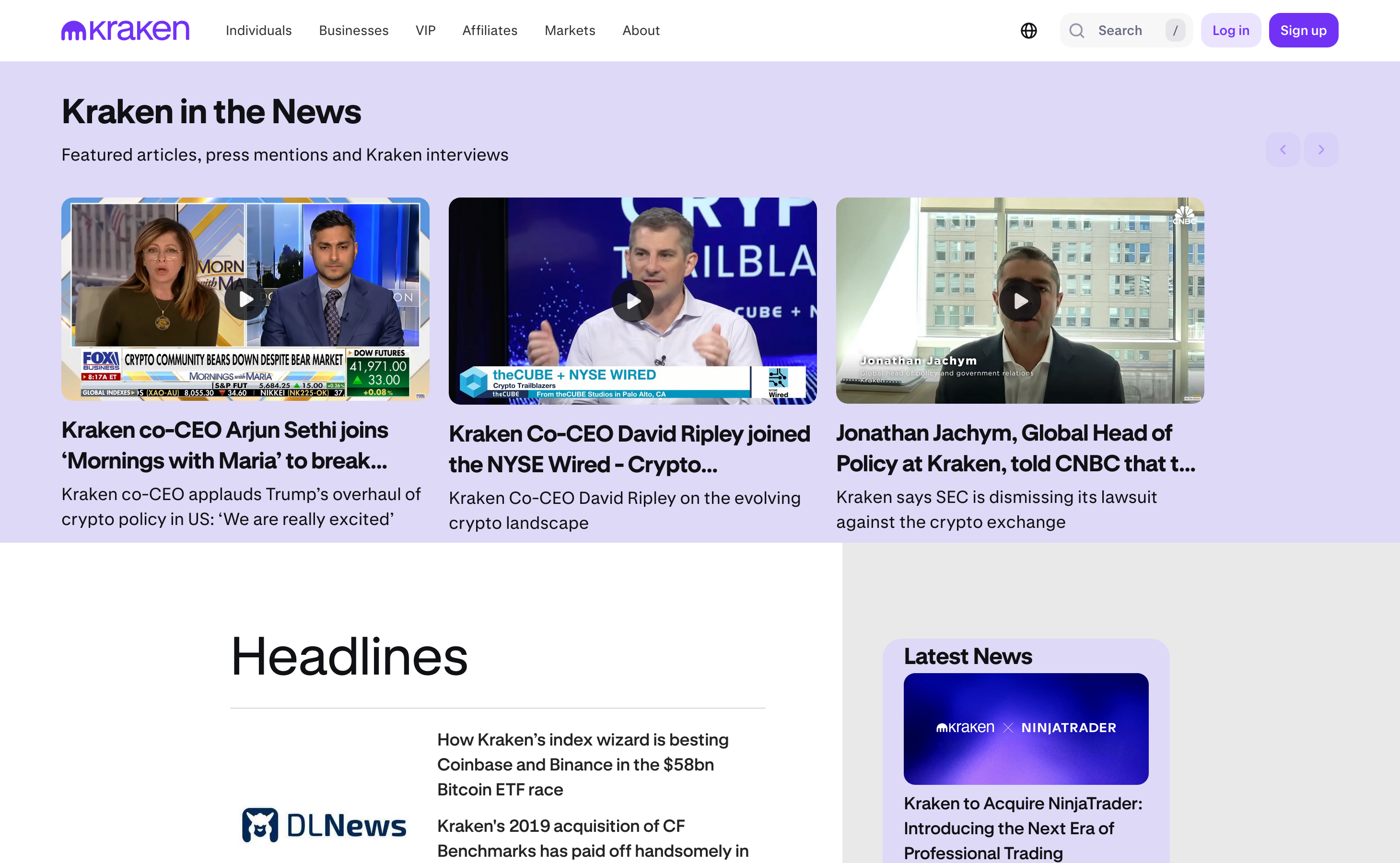Click the magnifying glass search icon

click(1076, 30)
